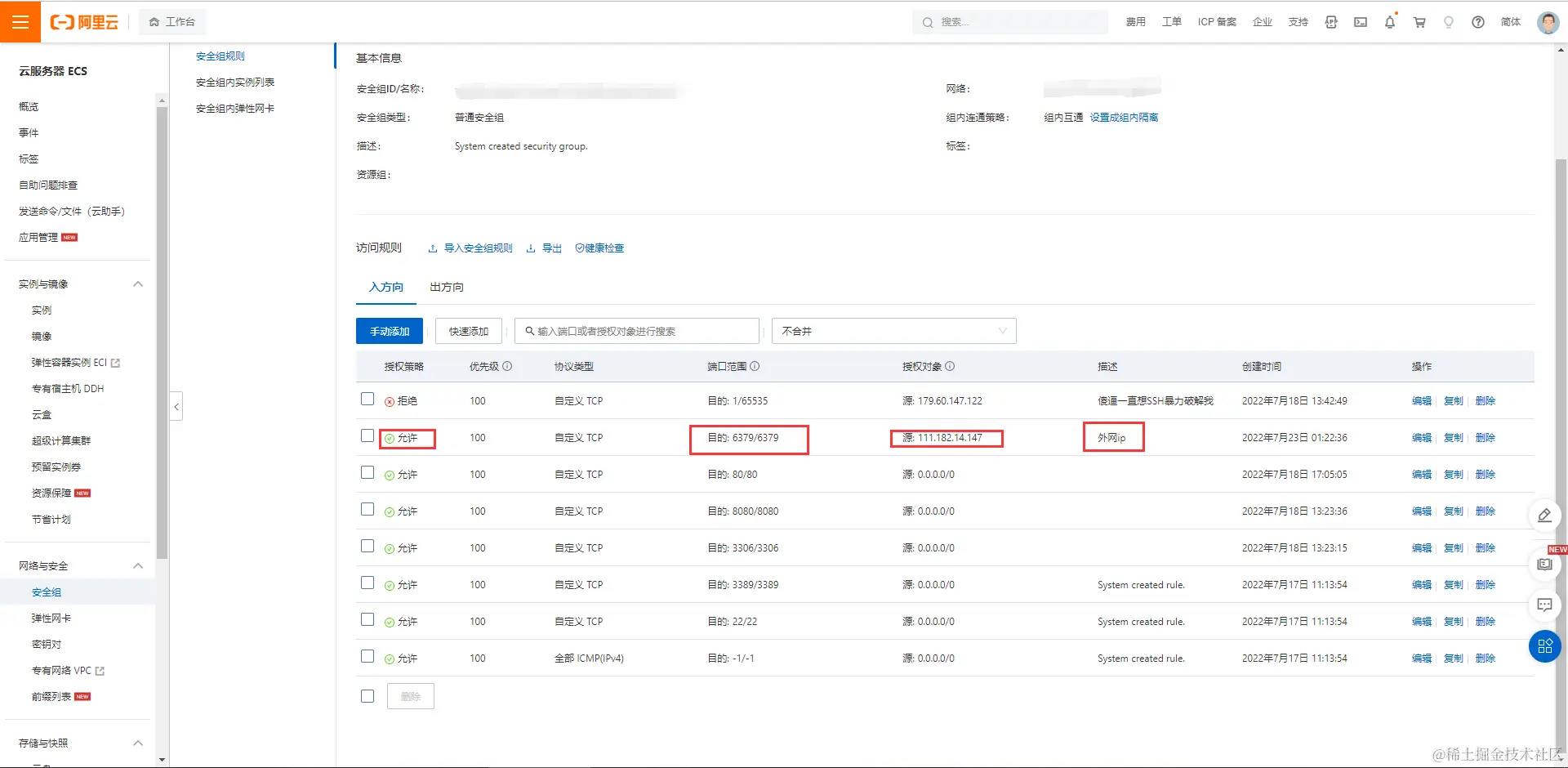Open the API tools icon in header

click(x=1331, y=22)
